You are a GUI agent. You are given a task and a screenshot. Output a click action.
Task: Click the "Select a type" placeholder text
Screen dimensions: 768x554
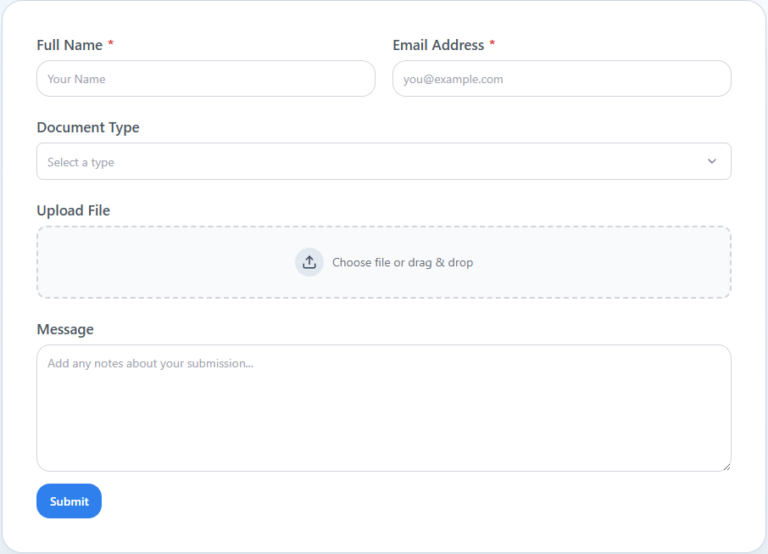coord(81,162)
